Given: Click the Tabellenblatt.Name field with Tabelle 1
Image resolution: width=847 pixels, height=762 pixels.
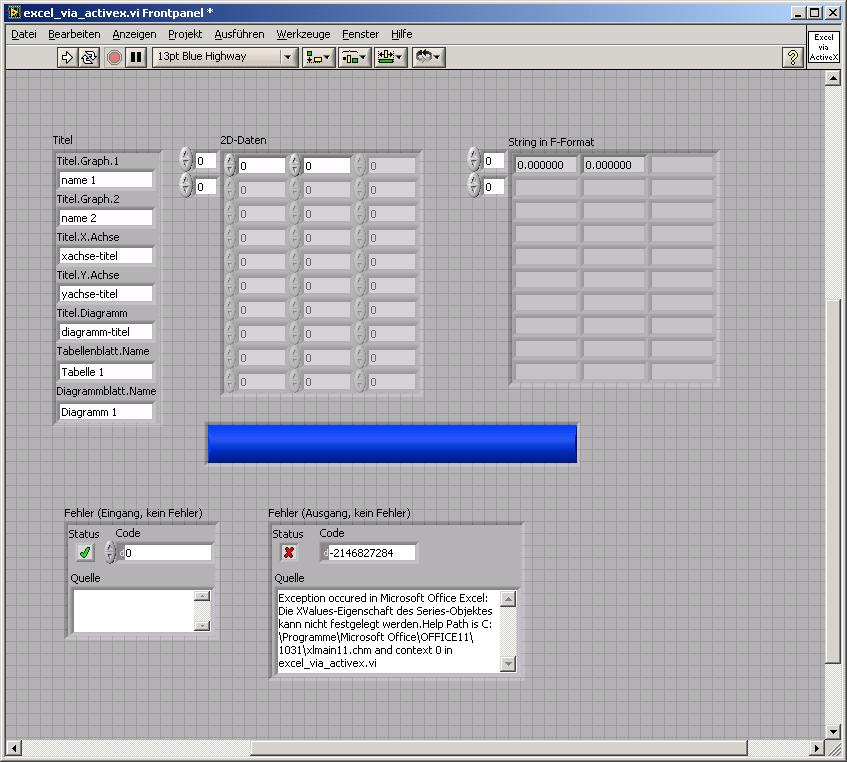Looking at the screenshot, I should tap(105, 372).
